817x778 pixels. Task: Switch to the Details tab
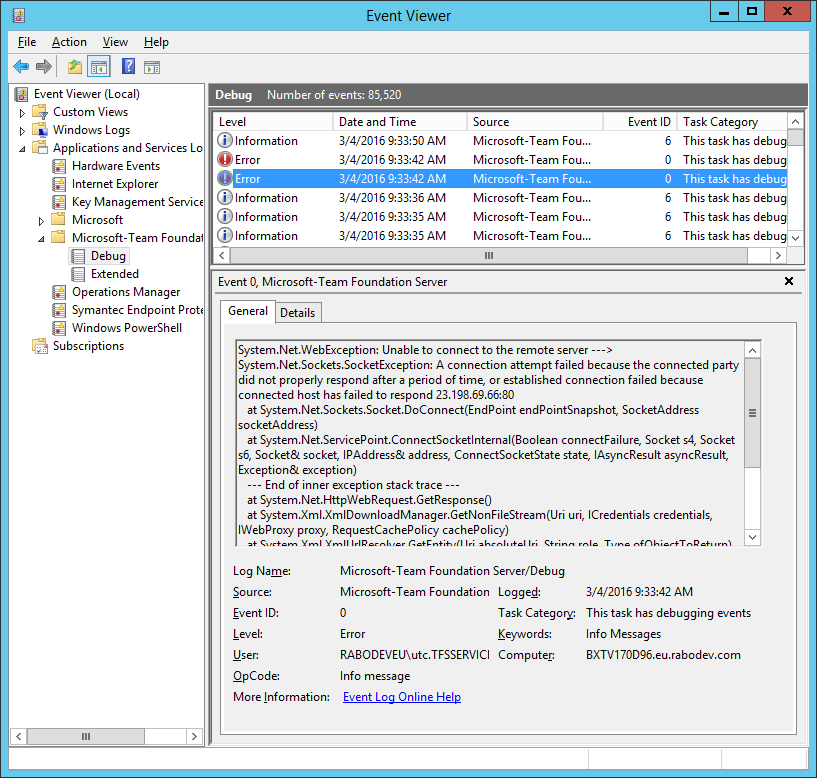coord(298,313)
